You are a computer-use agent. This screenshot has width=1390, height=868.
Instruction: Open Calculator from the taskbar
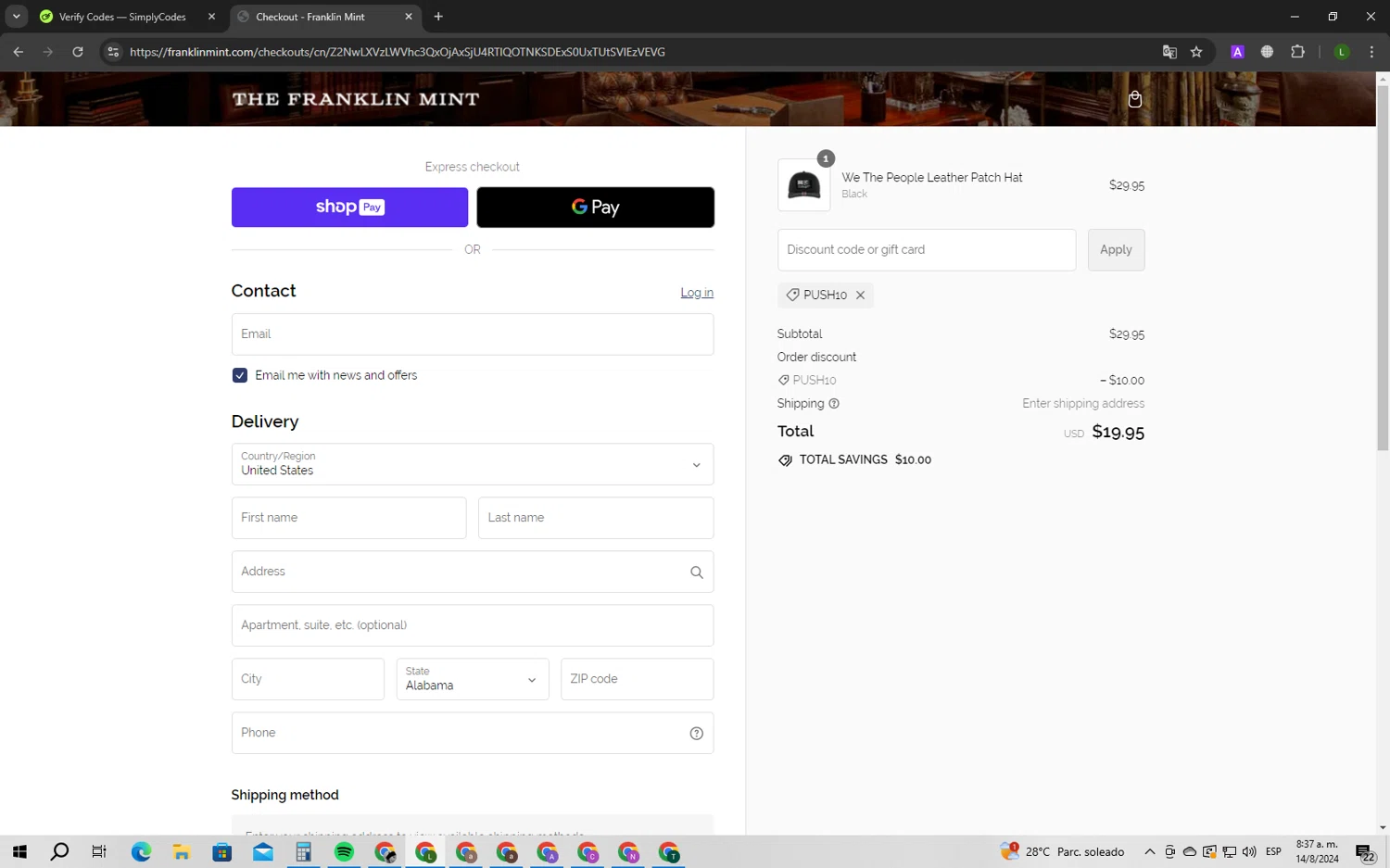[x=303, y=852]
